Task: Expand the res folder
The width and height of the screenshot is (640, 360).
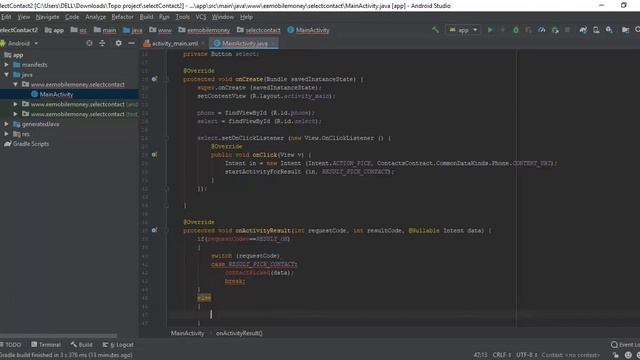Action: coord(7,133)
